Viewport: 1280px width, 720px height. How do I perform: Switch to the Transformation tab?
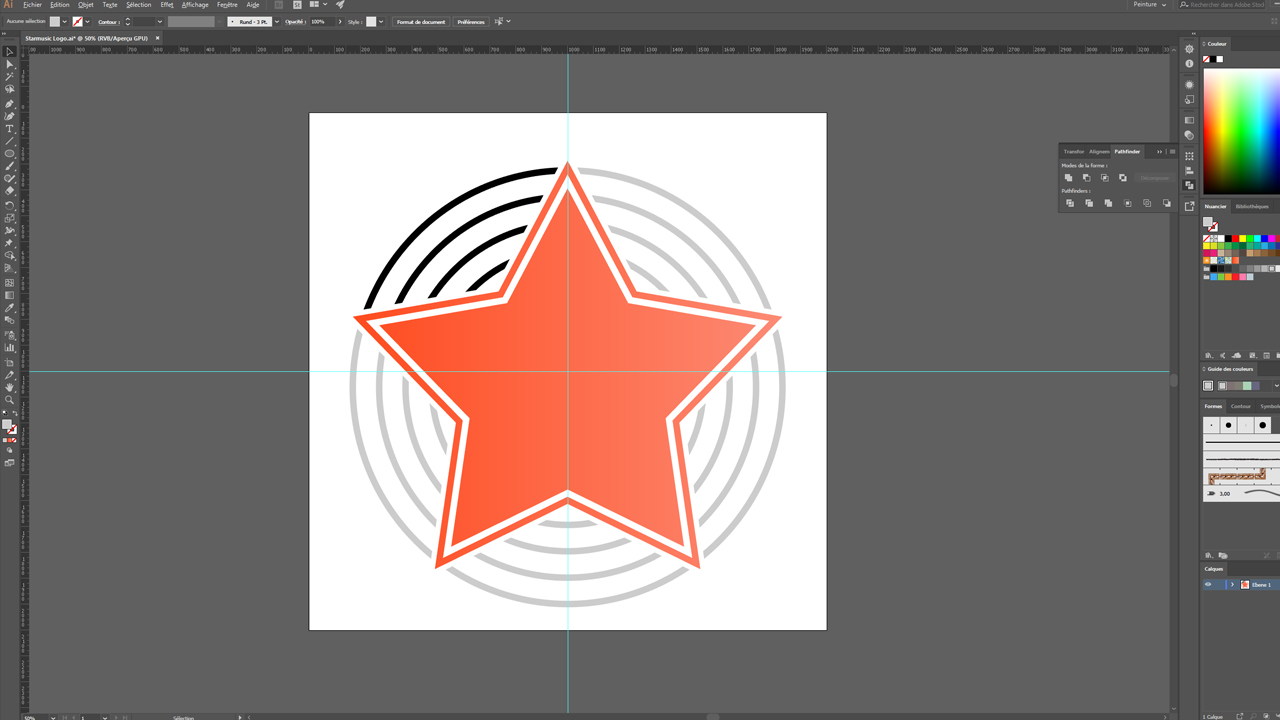point(1074,152)
